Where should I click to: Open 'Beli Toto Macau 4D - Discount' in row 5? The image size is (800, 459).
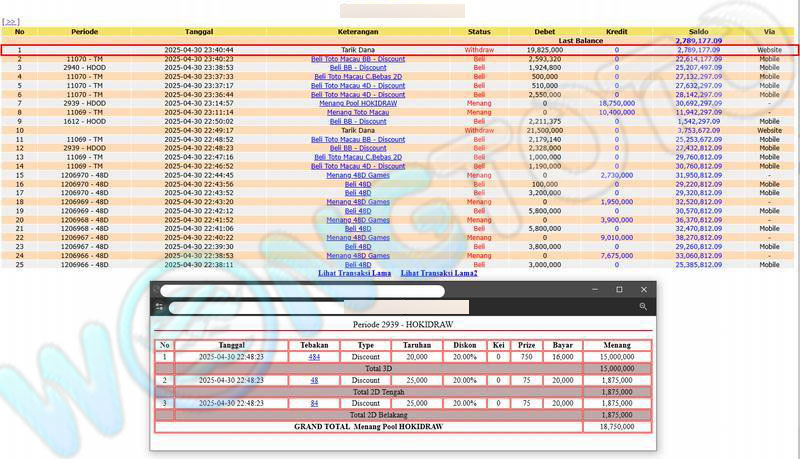point(358,85)
